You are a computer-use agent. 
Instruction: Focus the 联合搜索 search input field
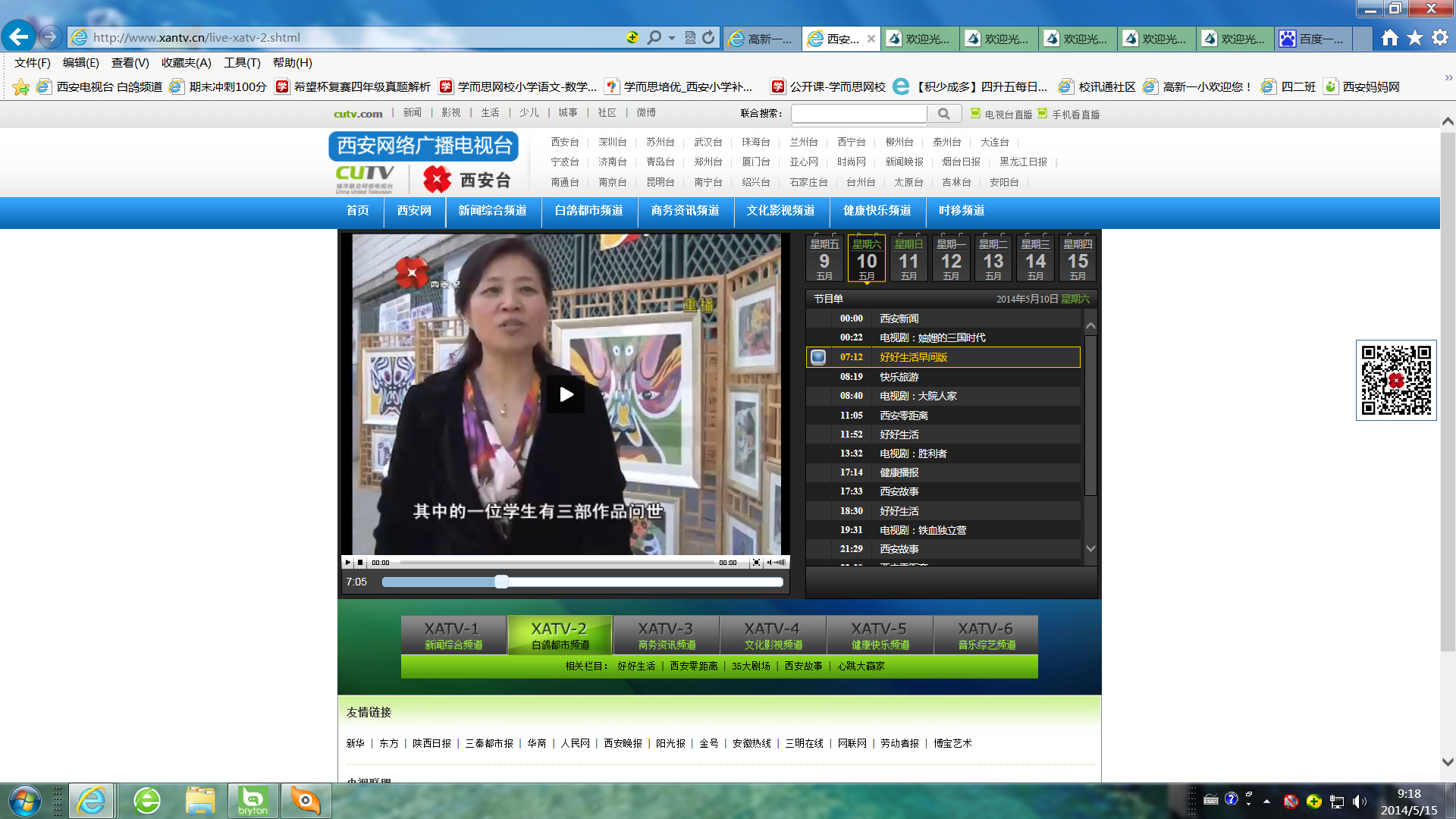coord(859,114)
